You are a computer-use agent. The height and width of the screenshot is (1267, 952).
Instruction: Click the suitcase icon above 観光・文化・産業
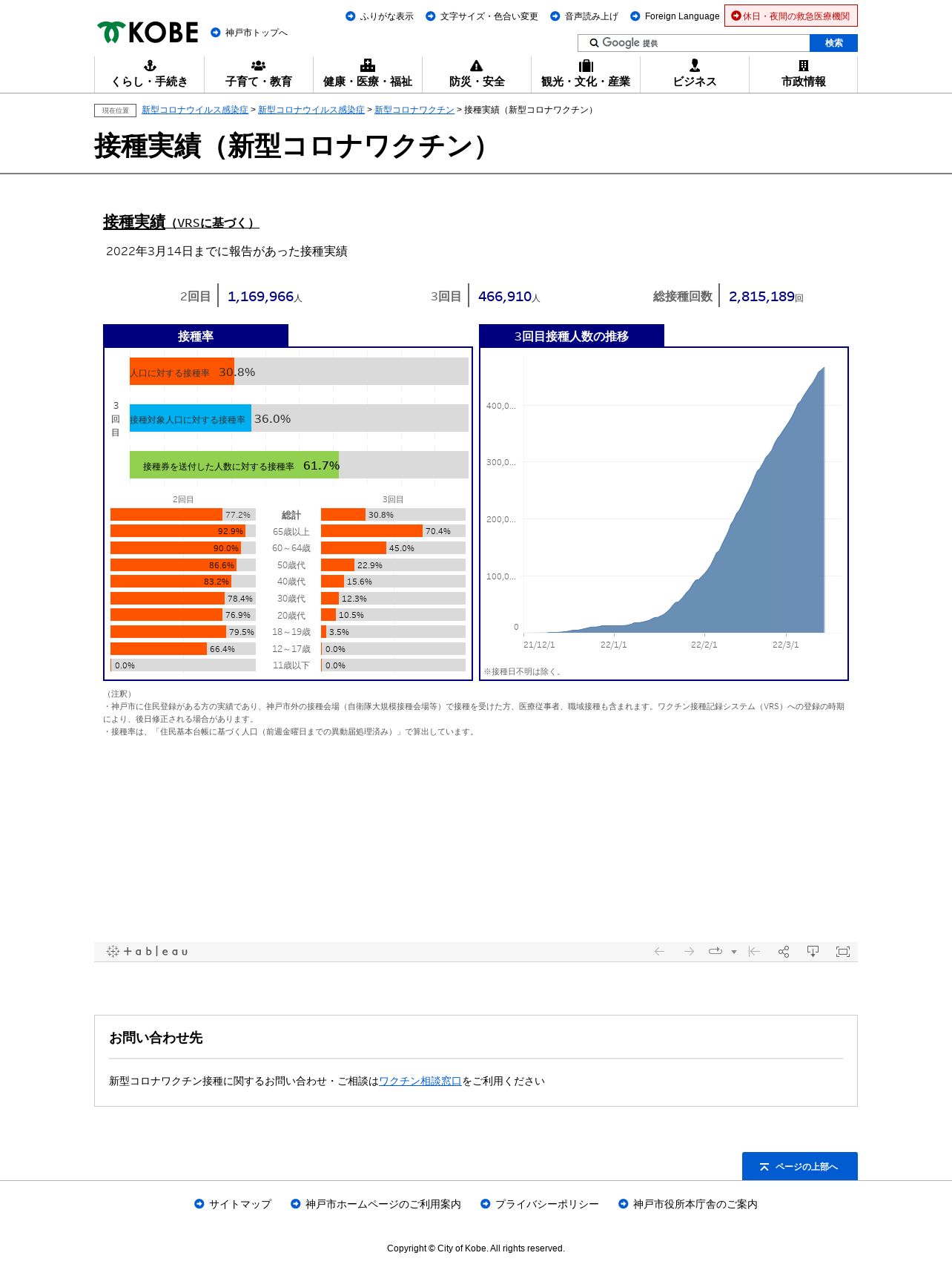[586, 65]
